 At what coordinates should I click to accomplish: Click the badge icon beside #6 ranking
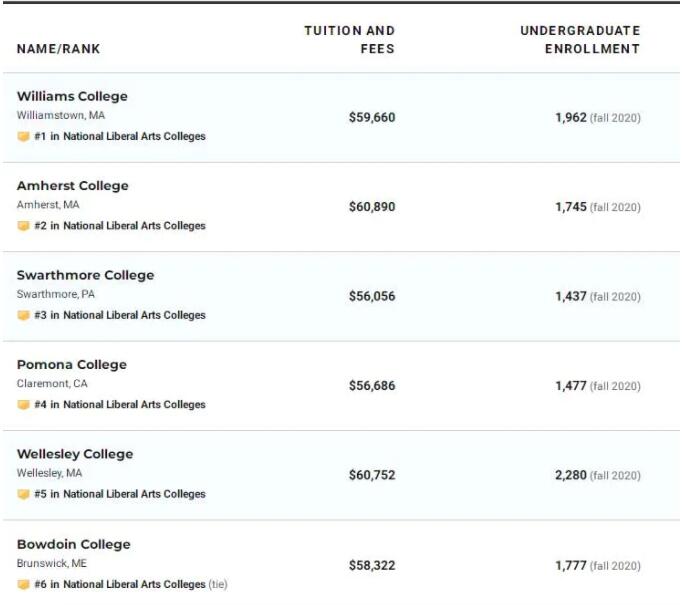point(23,584)
